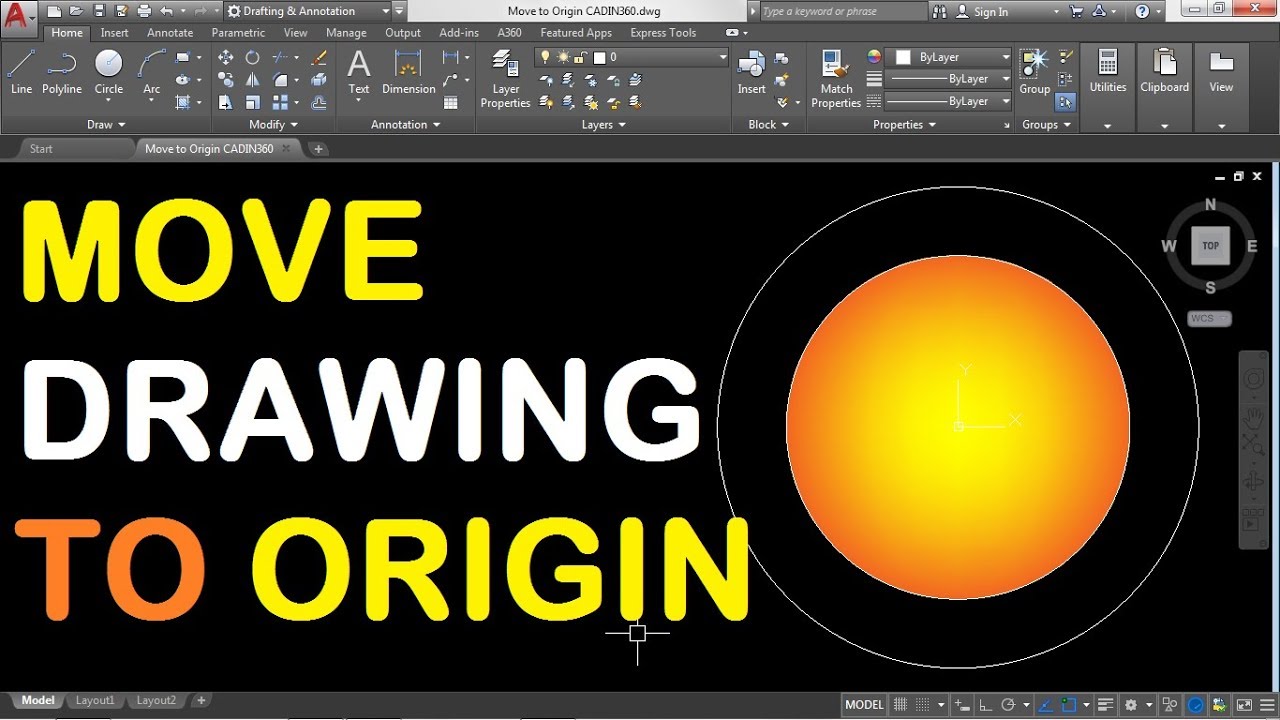Toggle polar tracking in status bar
The width and height of the screenshot is (1280, 720).
pos(1008,704)
